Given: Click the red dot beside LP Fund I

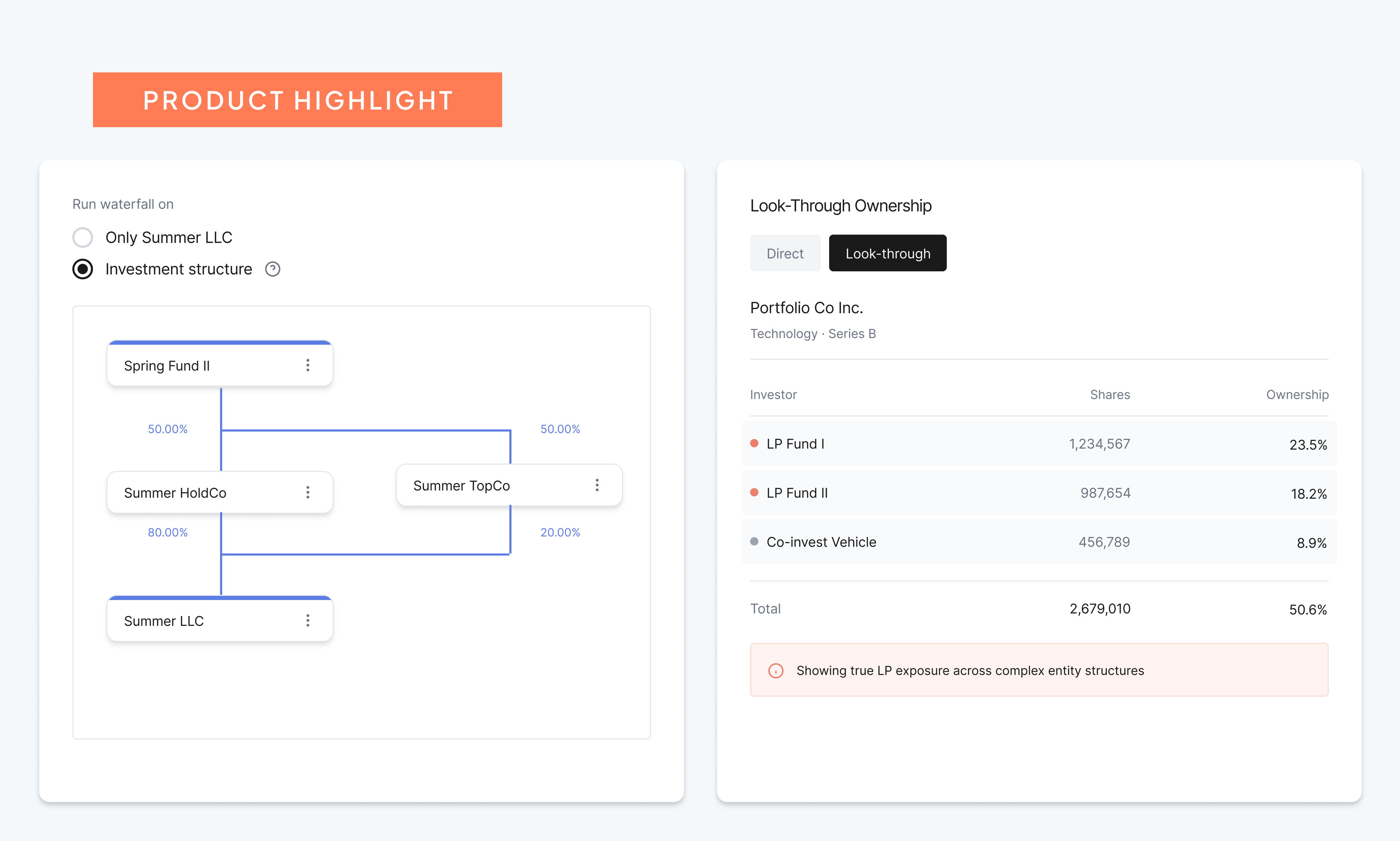Looking at the screenshot, I should click(754, 444).
